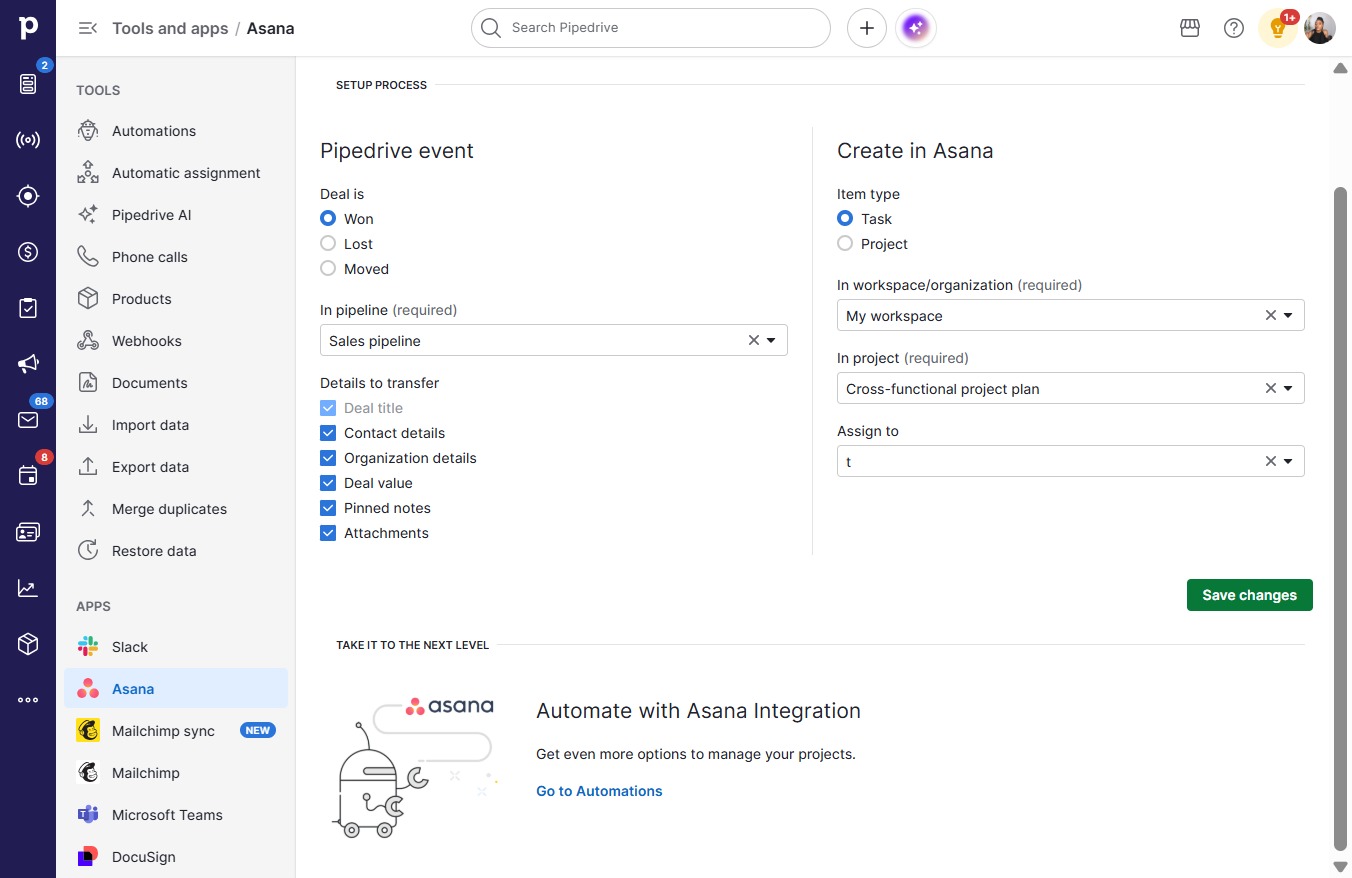Image resolution: width=1352 pixels, height=878 pixels.
Task: Open the Mail envelope rail icon
Action: point(28,420)
